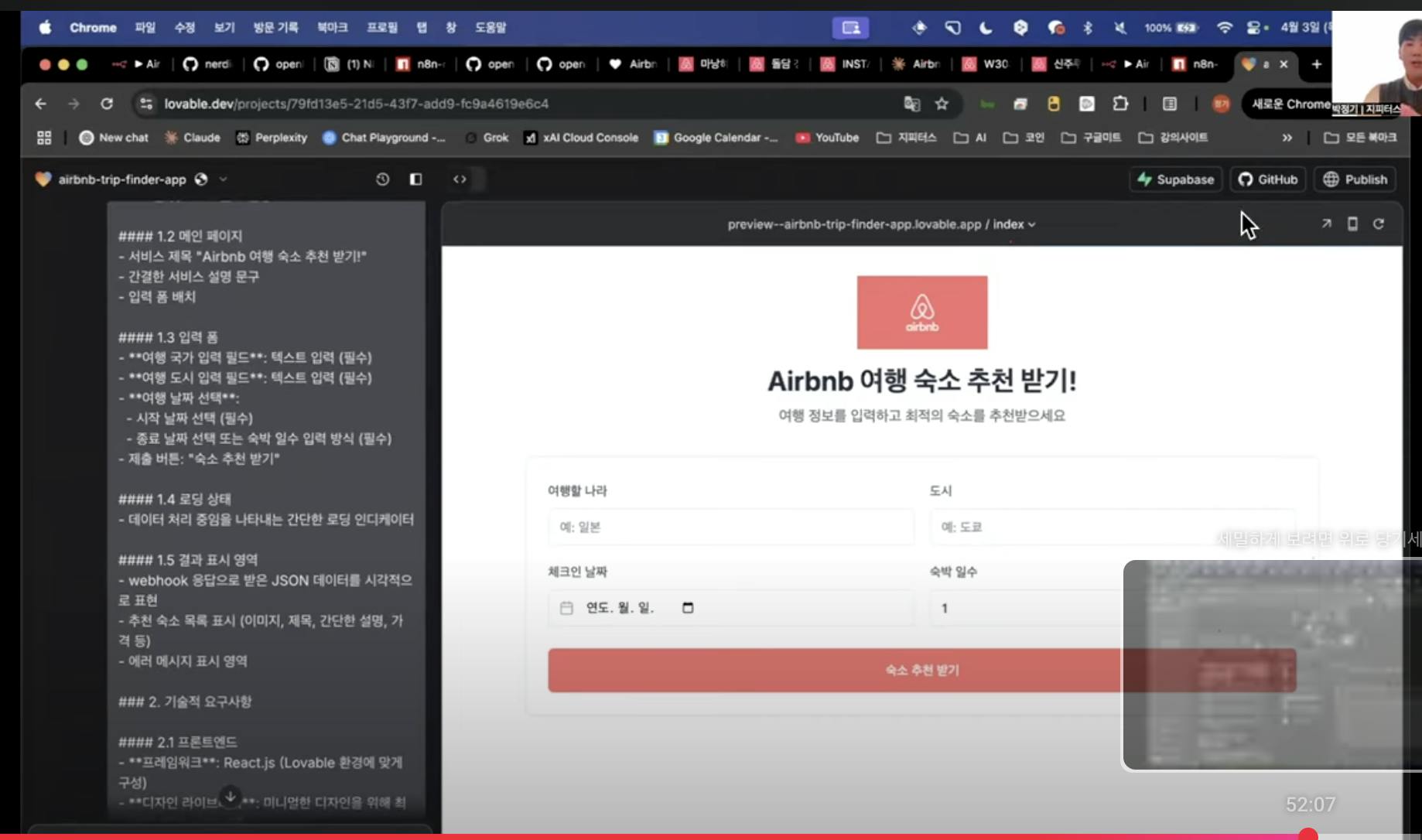Expand the 지피터스 bookmarks folder
The height and width of the screenshot is (840, 1422).
point(906,138)
